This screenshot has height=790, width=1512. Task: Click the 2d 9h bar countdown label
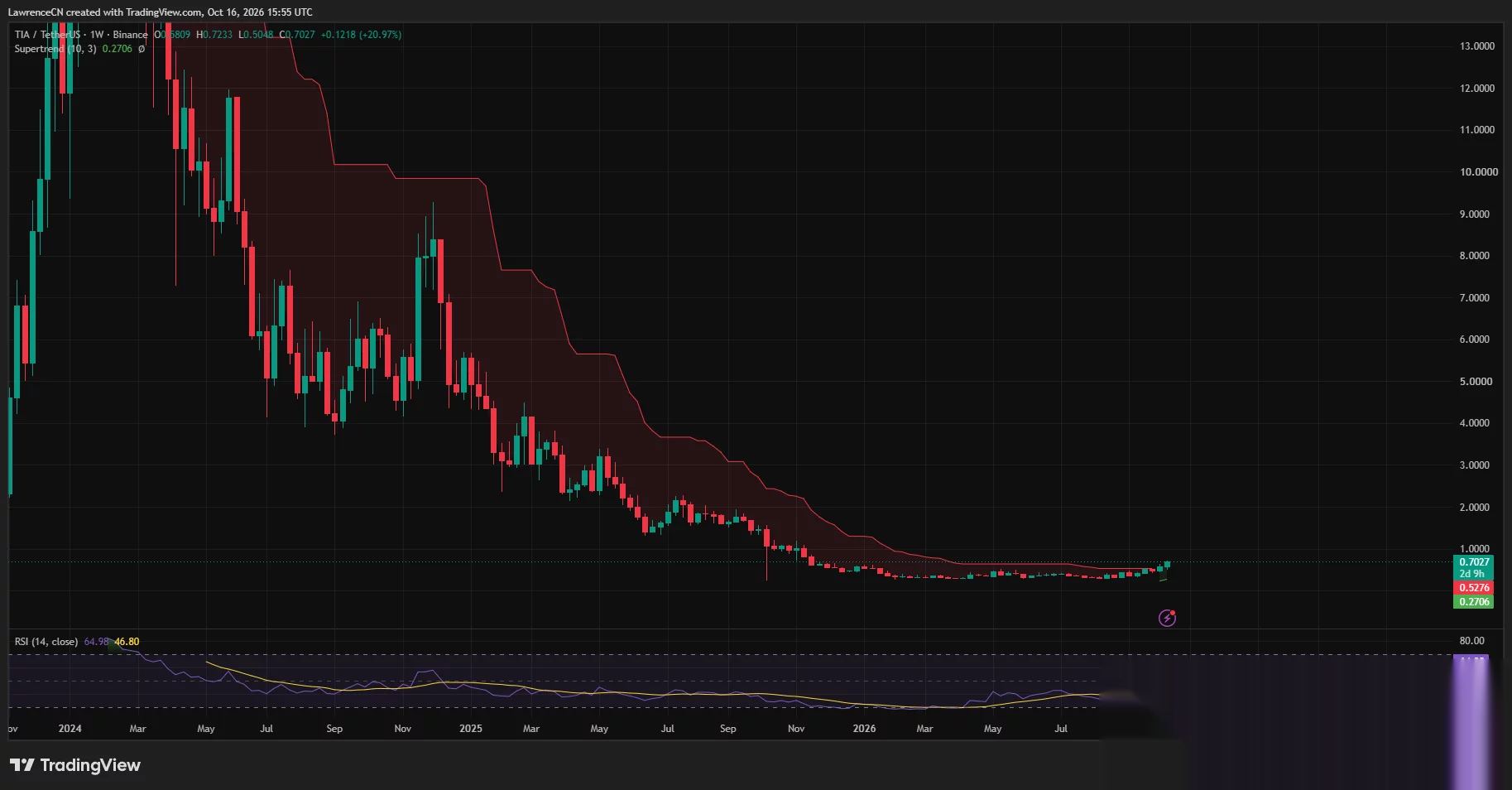tap(1474, 574)
